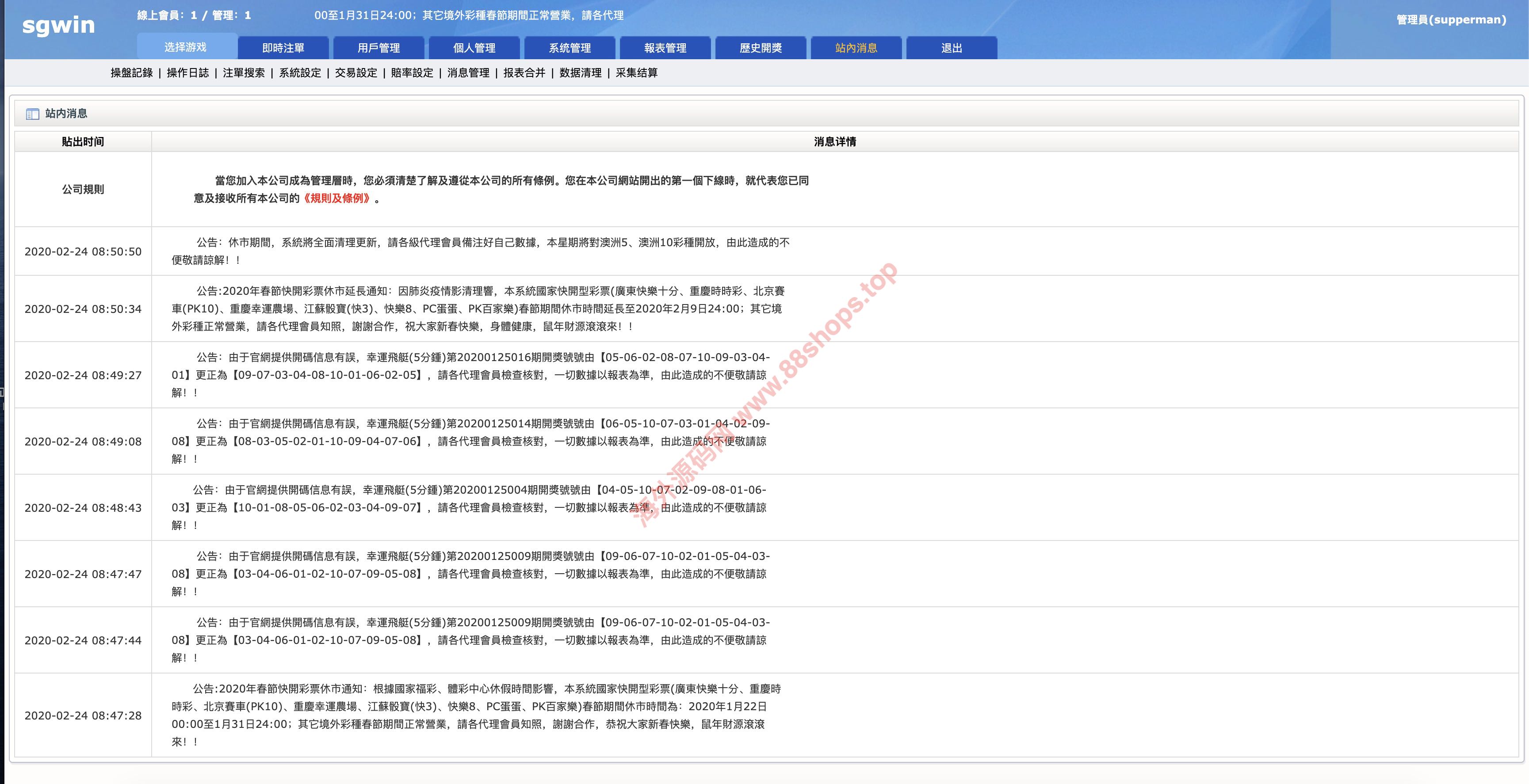This screenshot has width=1529, height=784.
Task: Open the 选择游戏 tab
Action: 186,47
